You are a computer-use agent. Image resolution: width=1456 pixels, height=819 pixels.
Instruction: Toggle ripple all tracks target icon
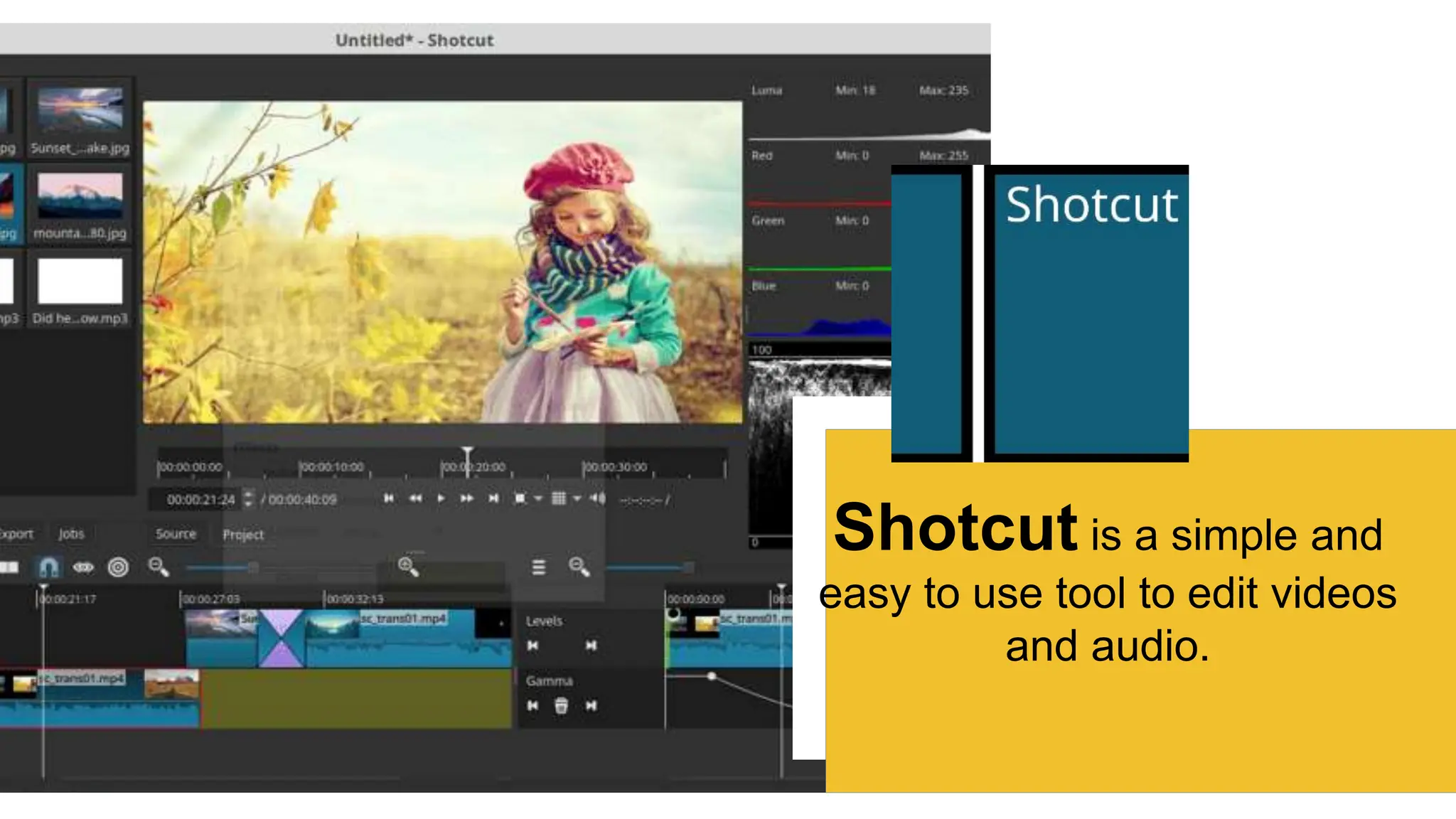click(118, 567)
